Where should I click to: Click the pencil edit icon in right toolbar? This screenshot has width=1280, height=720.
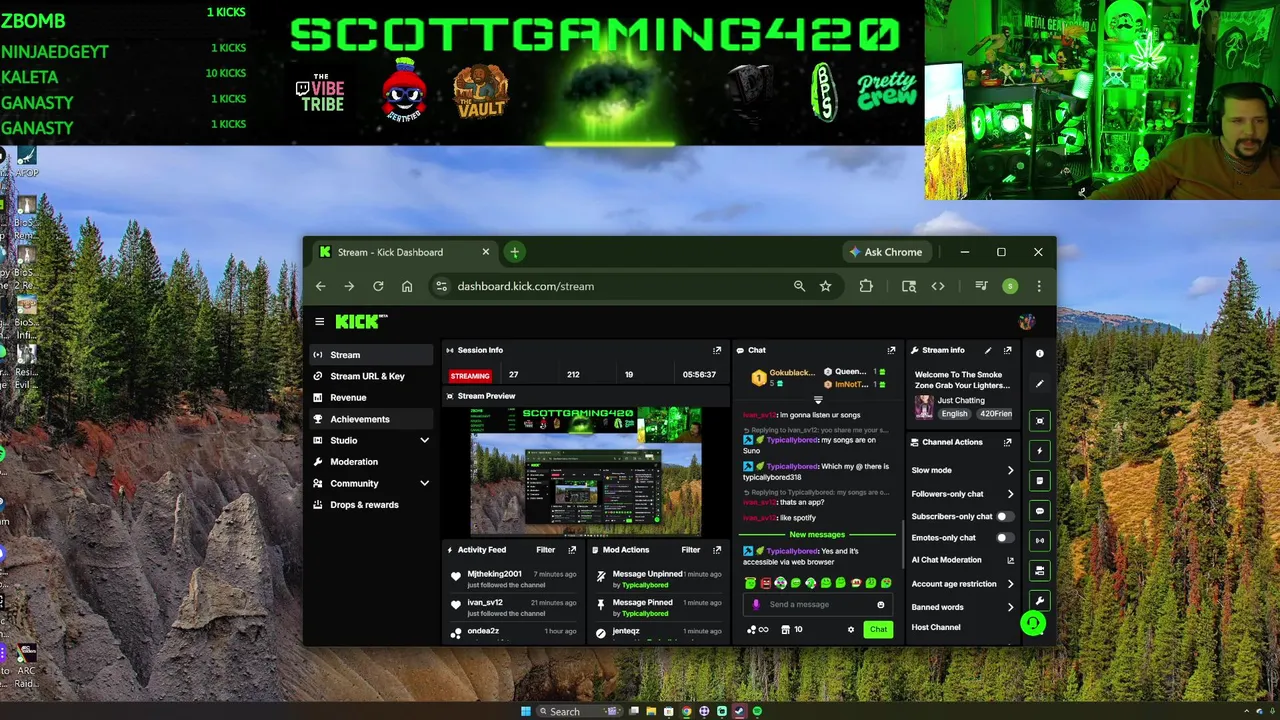[1039, 384]
